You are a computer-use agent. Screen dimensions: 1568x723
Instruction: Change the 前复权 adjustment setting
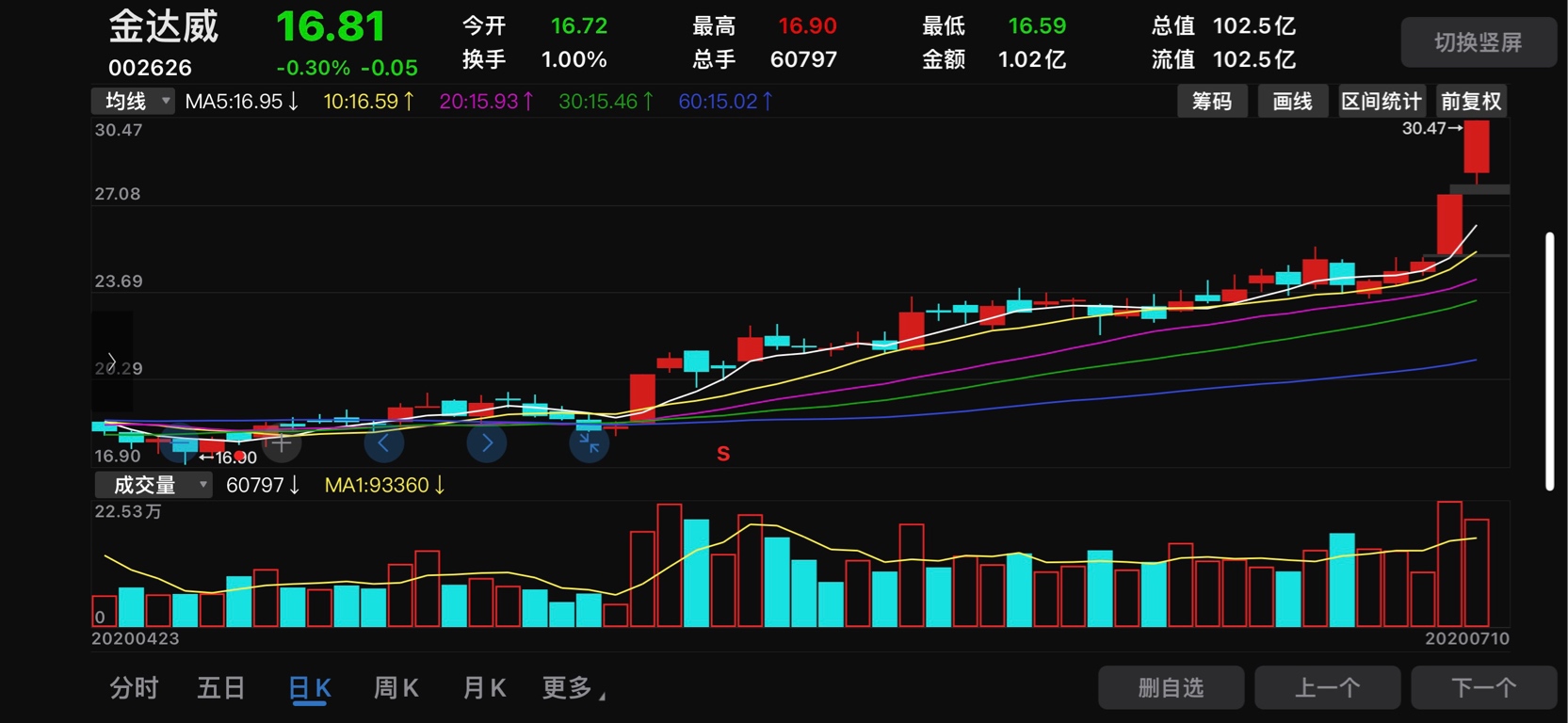(x=1471, y=102)
